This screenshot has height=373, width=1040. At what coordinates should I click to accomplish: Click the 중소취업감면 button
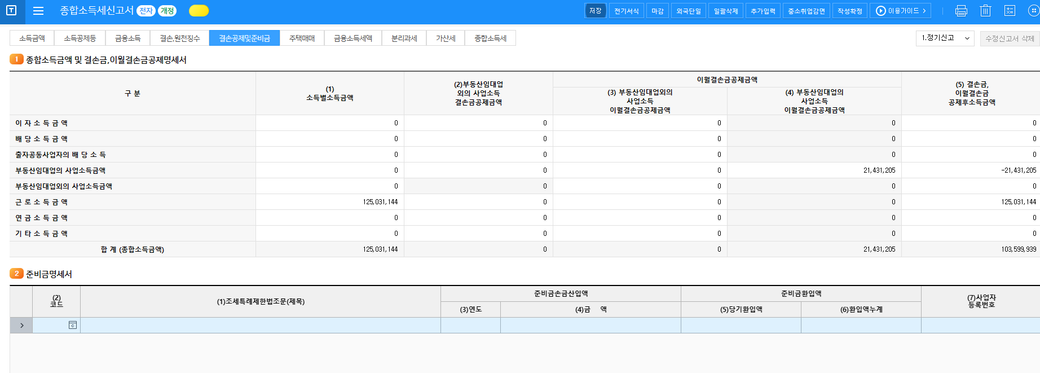pos(807,11)
